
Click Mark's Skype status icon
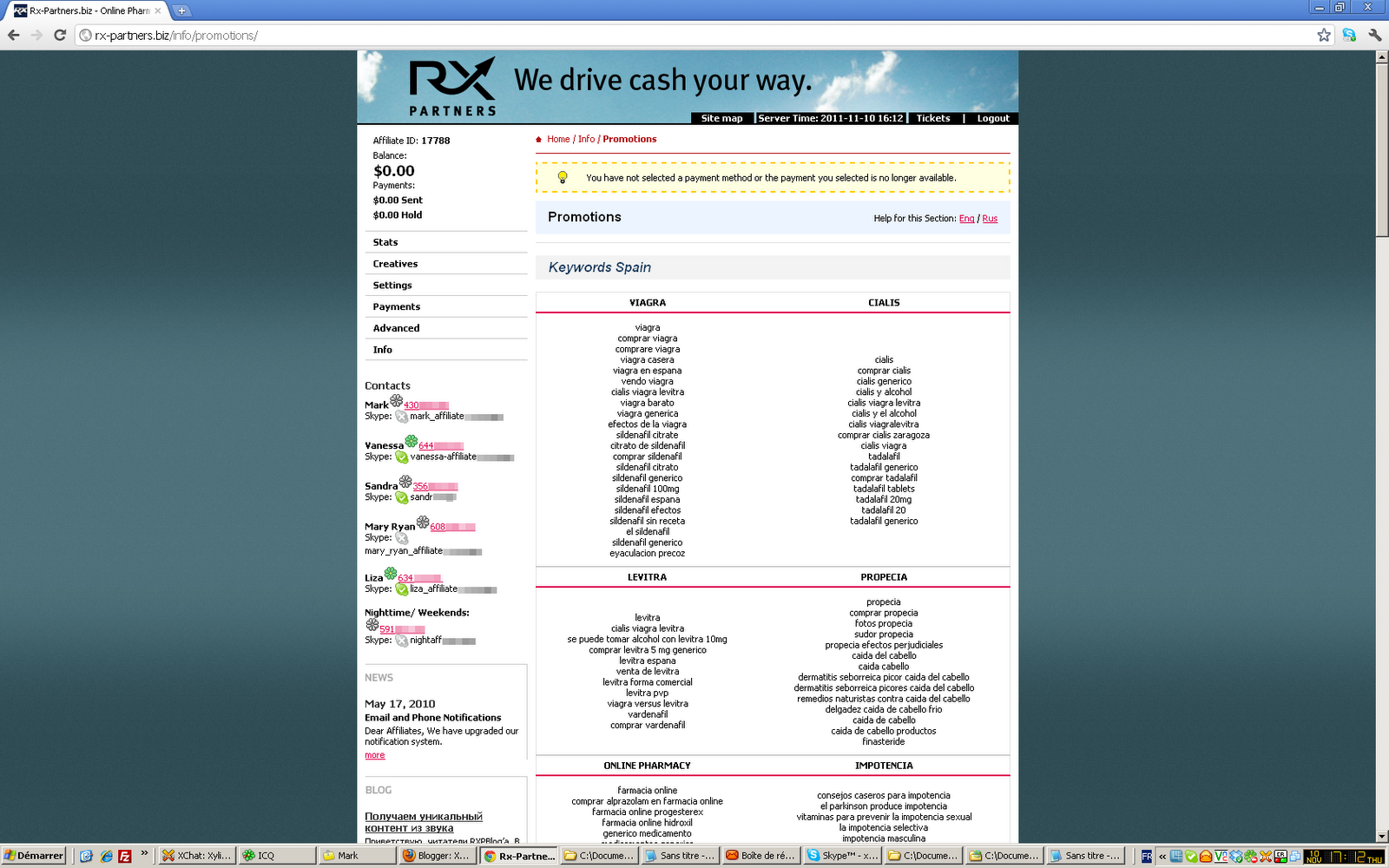pos(402,417)
